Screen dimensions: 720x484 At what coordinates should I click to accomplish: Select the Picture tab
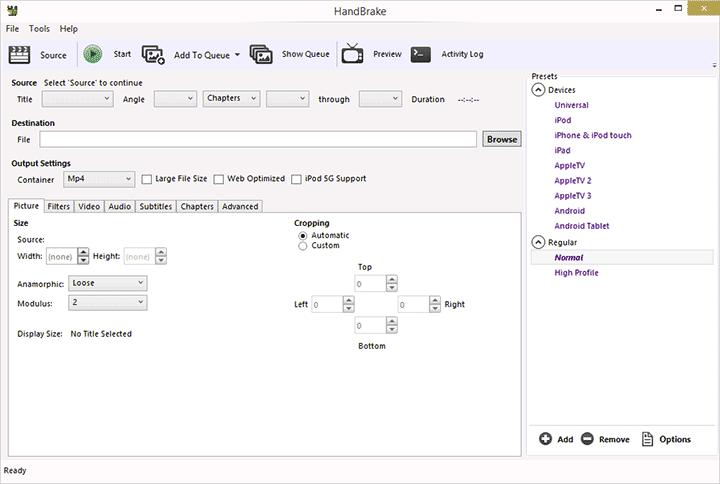point(26,206)
